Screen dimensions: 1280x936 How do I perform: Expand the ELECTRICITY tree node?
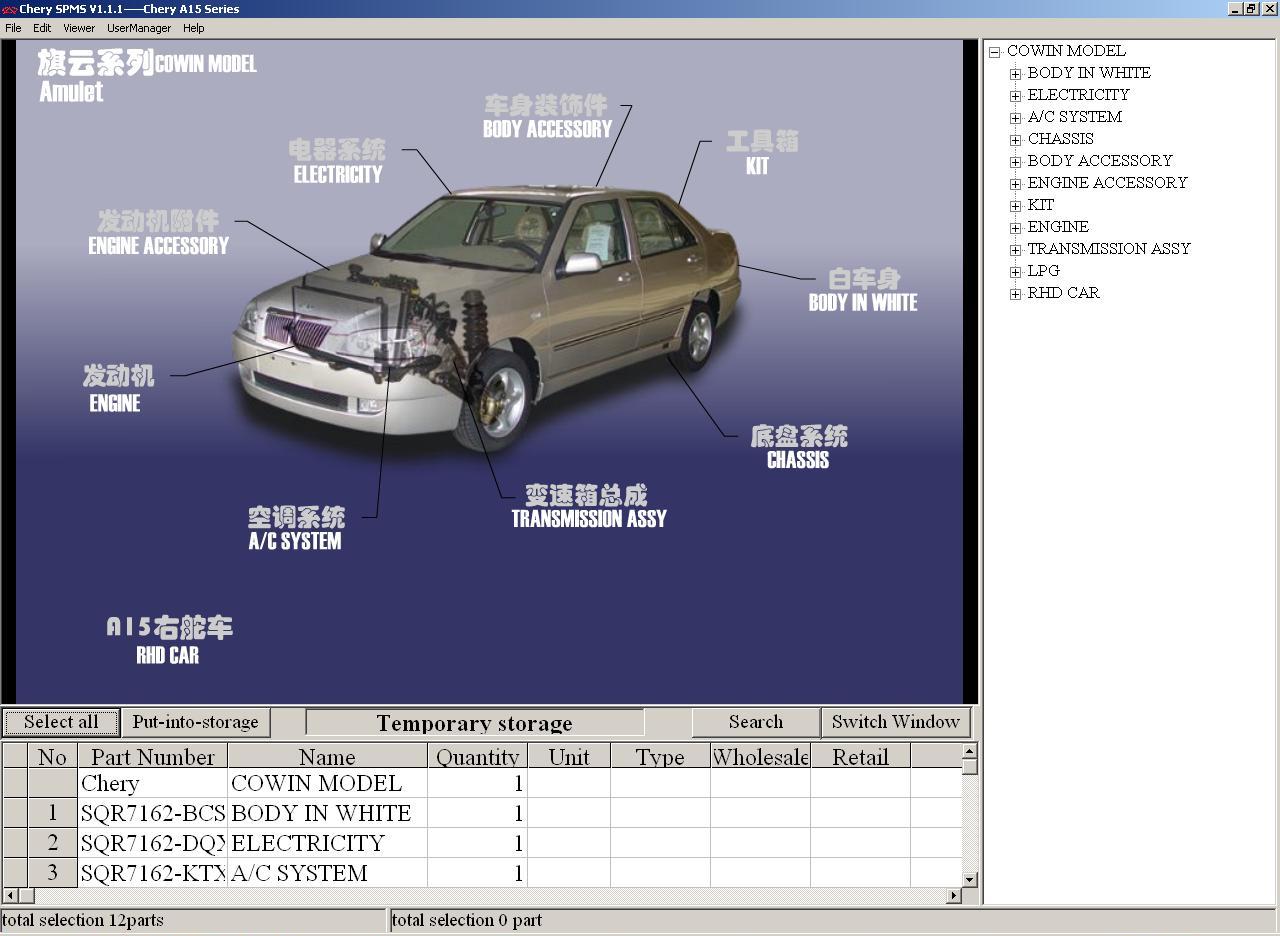click(1016, 96)
